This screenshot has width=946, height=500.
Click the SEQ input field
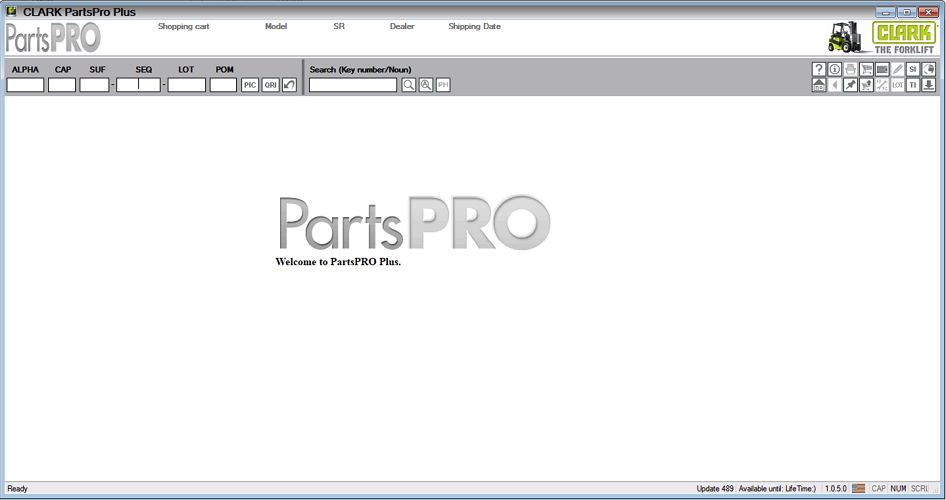[139, 85]
